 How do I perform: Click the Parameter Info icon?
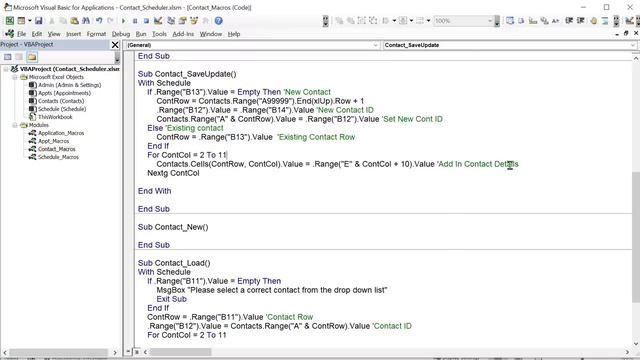click(x=544, y=21)
